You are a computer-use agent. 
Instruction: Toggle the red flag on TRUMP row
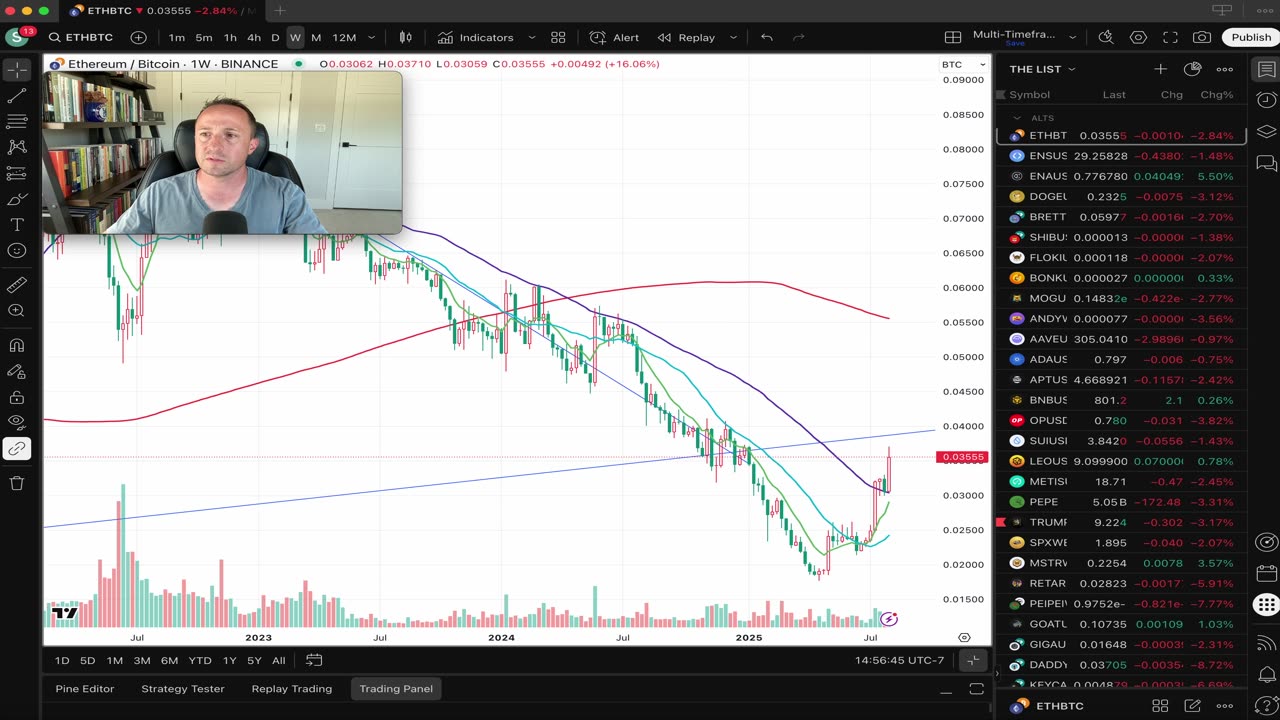pyautogui.click(x=1000, y=522)
